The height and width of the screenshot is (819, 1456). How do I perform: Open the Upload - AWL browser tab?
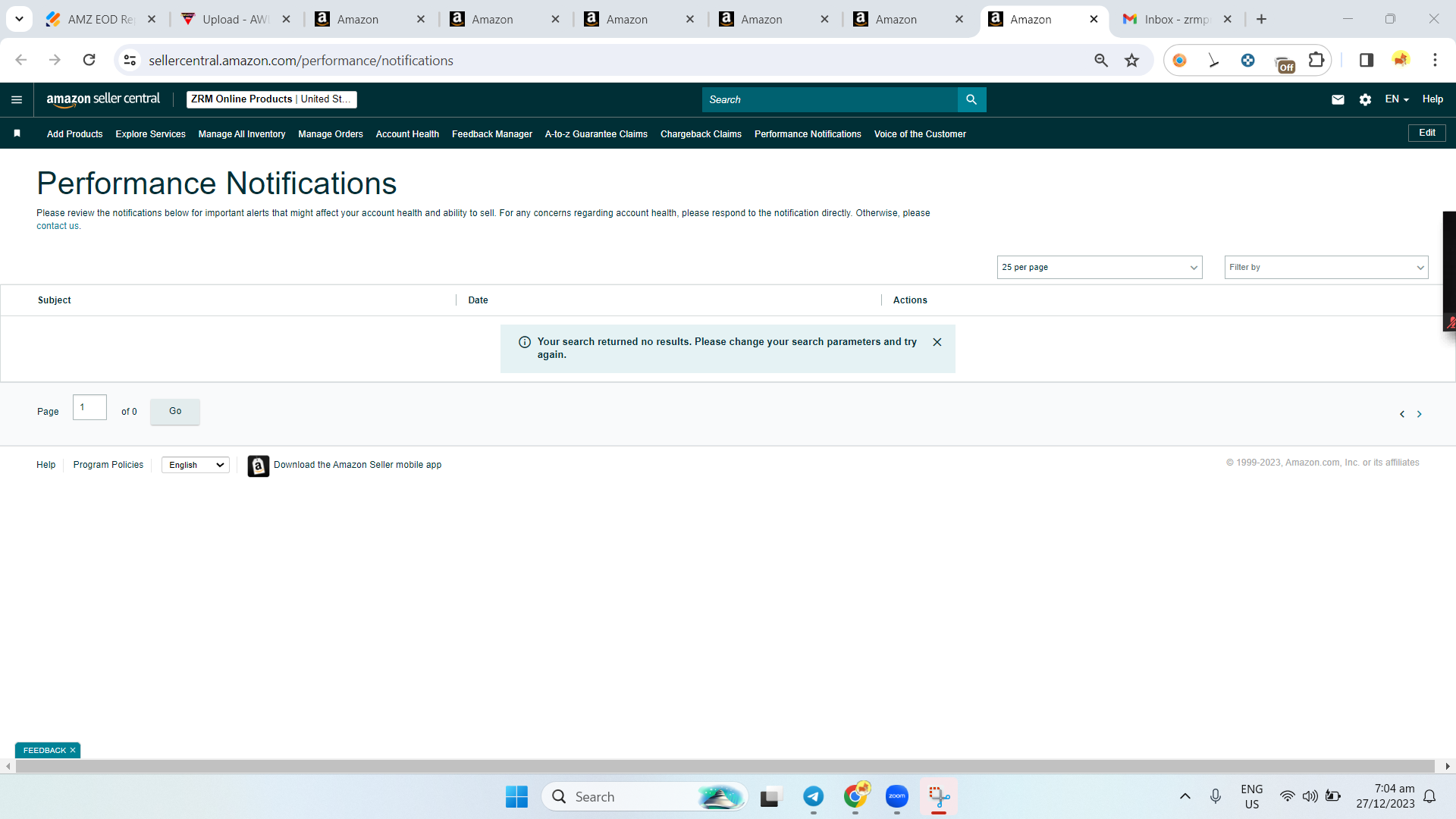[x=235, y=20]
